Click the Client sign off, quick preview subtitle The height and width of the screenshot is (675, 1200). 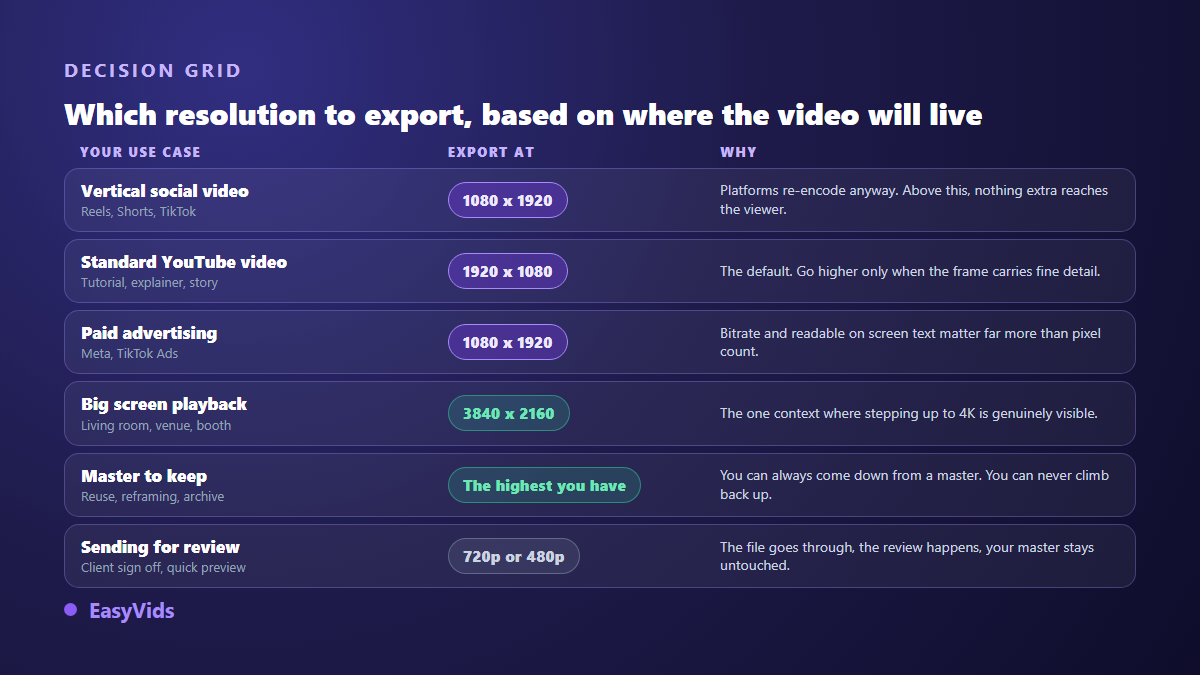pos(164,568)
